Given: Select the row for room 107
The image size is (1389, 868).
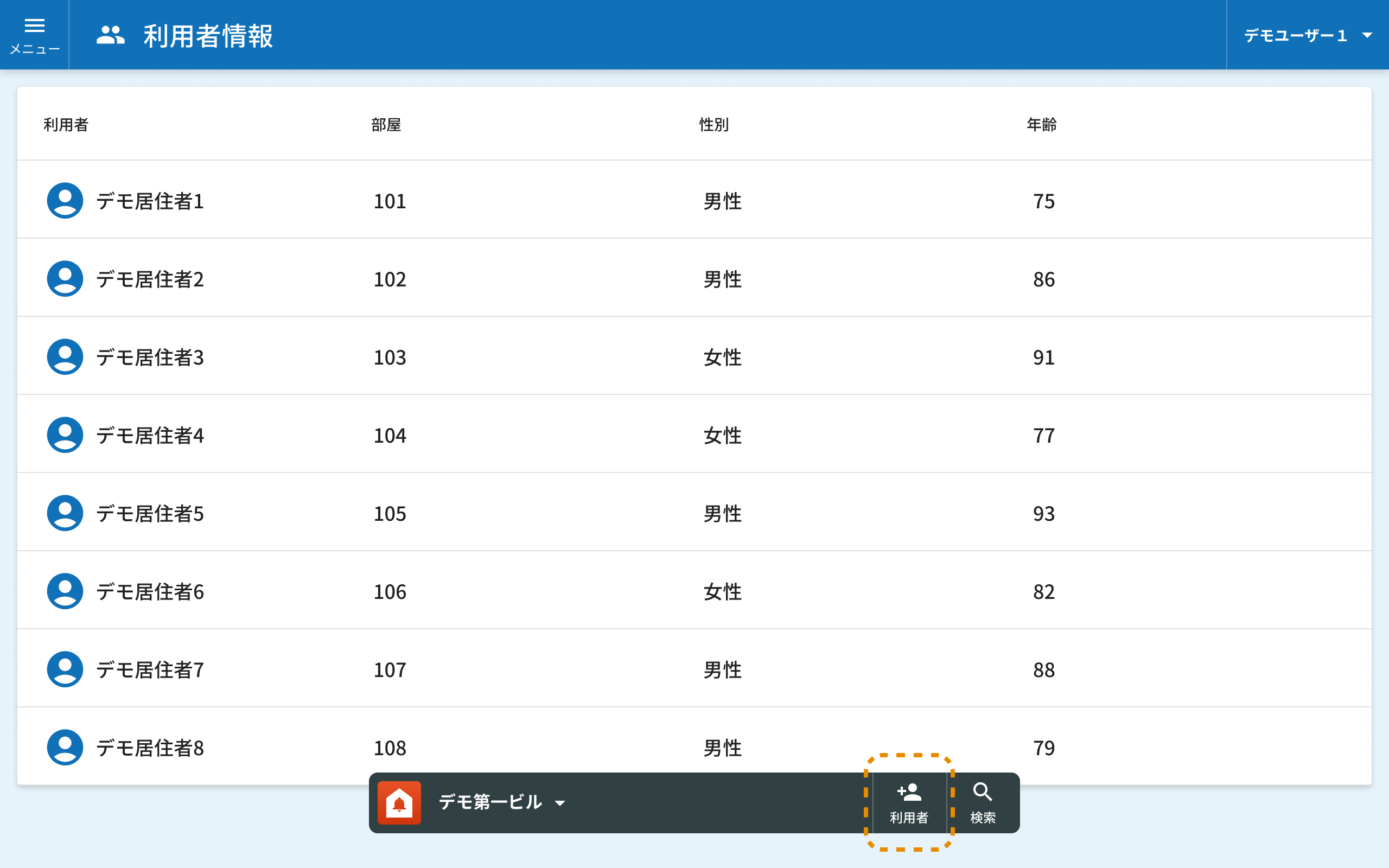Looking at the screenshot, I should click(x=390, y=670).
